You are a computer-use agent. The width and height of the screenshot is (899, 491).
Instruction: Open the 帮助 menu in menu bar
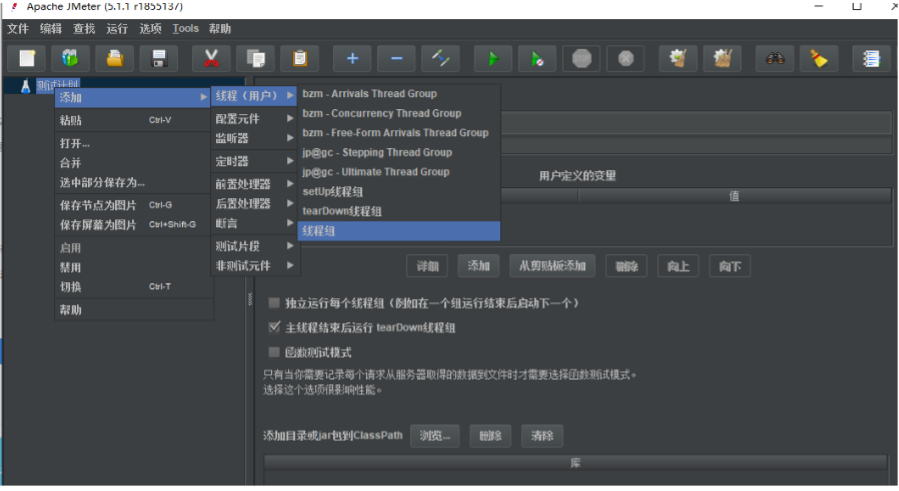pyautogui.click(x=220, y=29)
